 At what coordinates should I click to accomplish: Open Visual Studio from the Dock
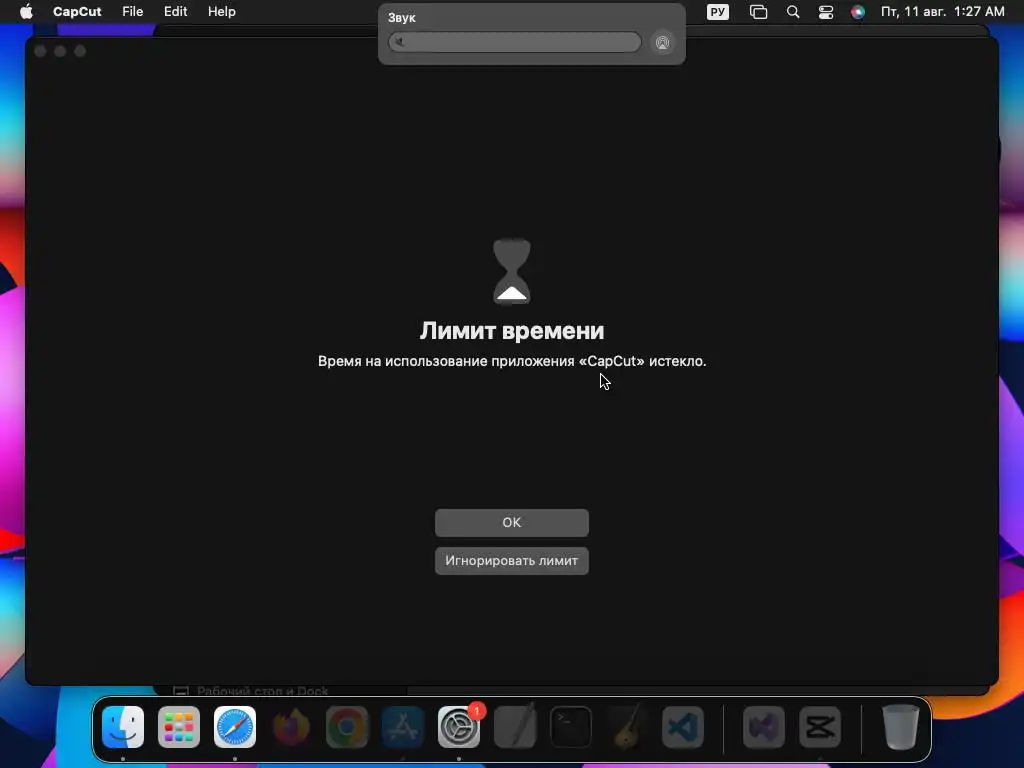point(764,727)
